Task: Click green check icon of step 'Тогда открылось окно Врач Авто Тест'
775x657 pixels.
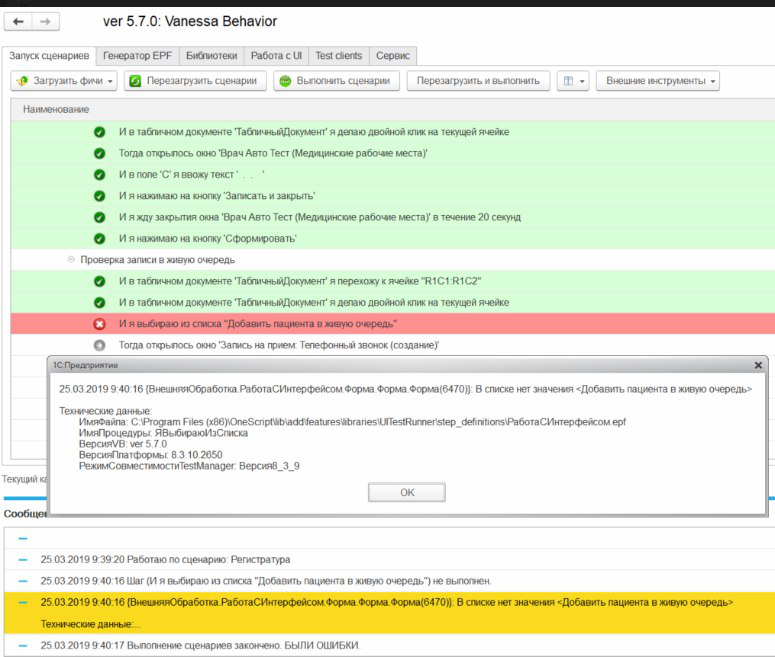Action: tap(99, 153)
